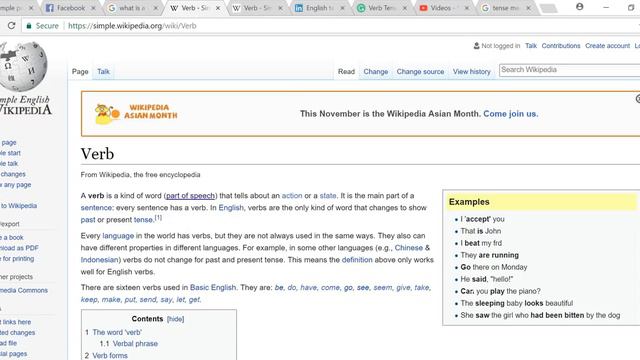Follow the 'action' link
Viewport: 640px width, 360px height.
[292, 196]
